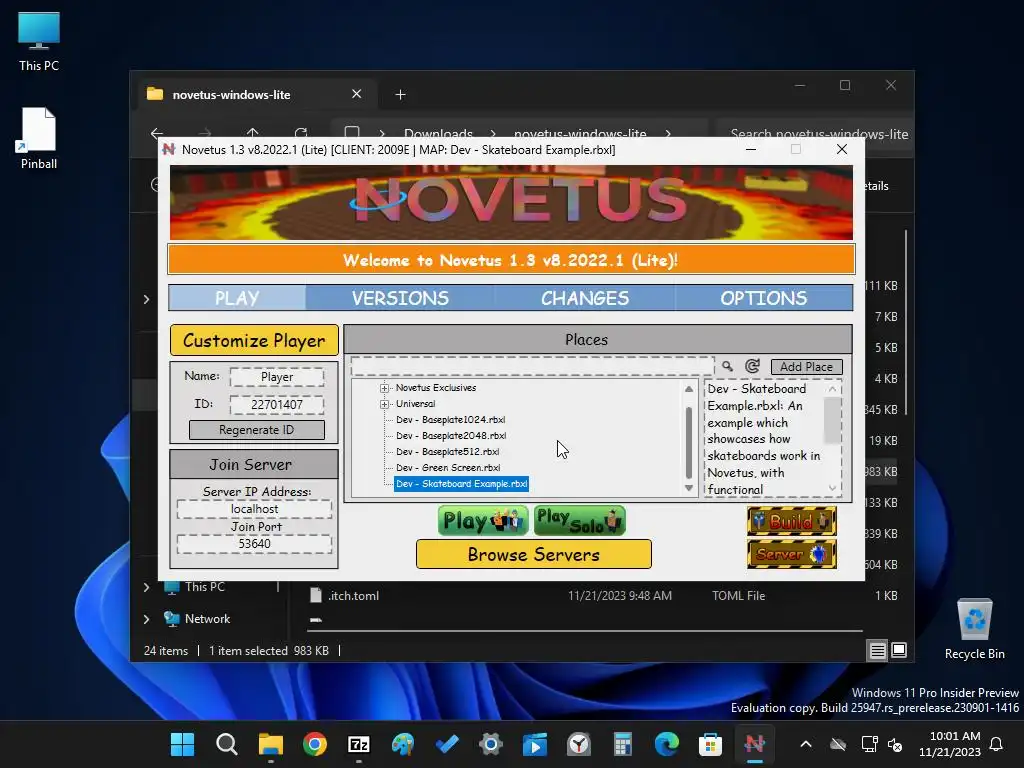Open 7-Zip from the taskbar

point(359,744)
